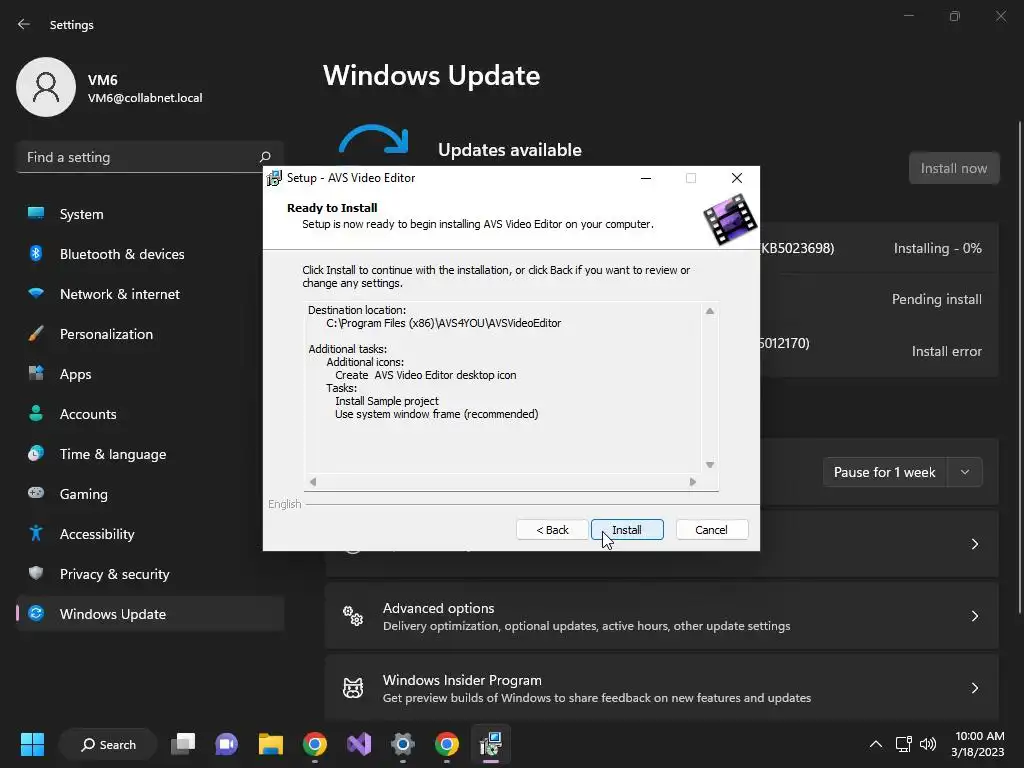Click the network tray icon
Viewport: 1024px width, 768px height.
click(x=903, y=744)
